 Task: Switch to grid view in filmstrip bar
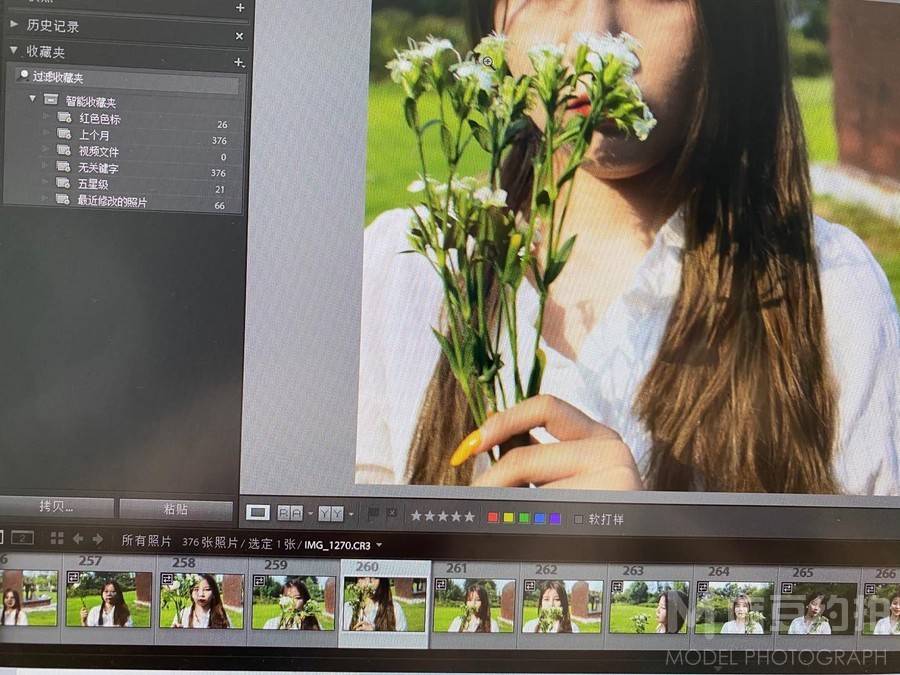(57, 538)
